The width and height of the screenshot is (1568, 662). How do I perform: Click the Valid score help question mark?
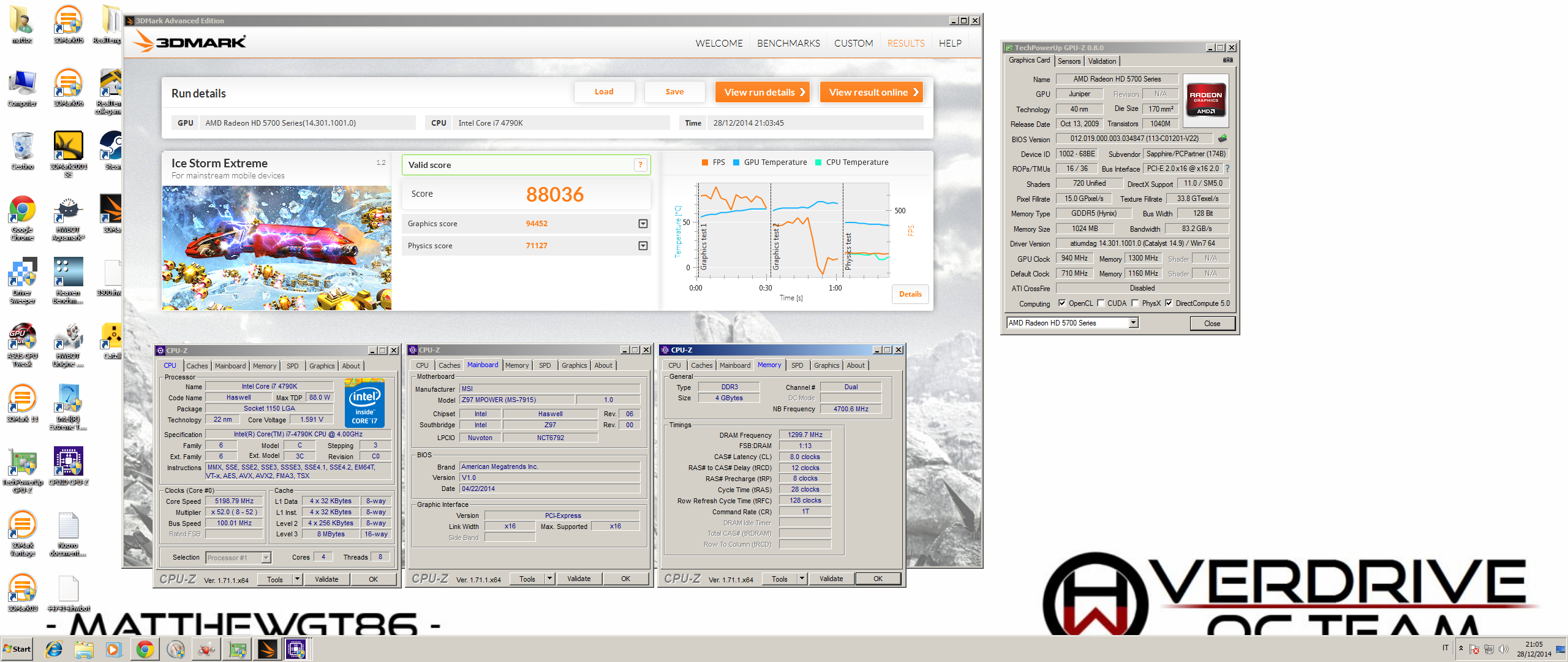click(641, 165)
